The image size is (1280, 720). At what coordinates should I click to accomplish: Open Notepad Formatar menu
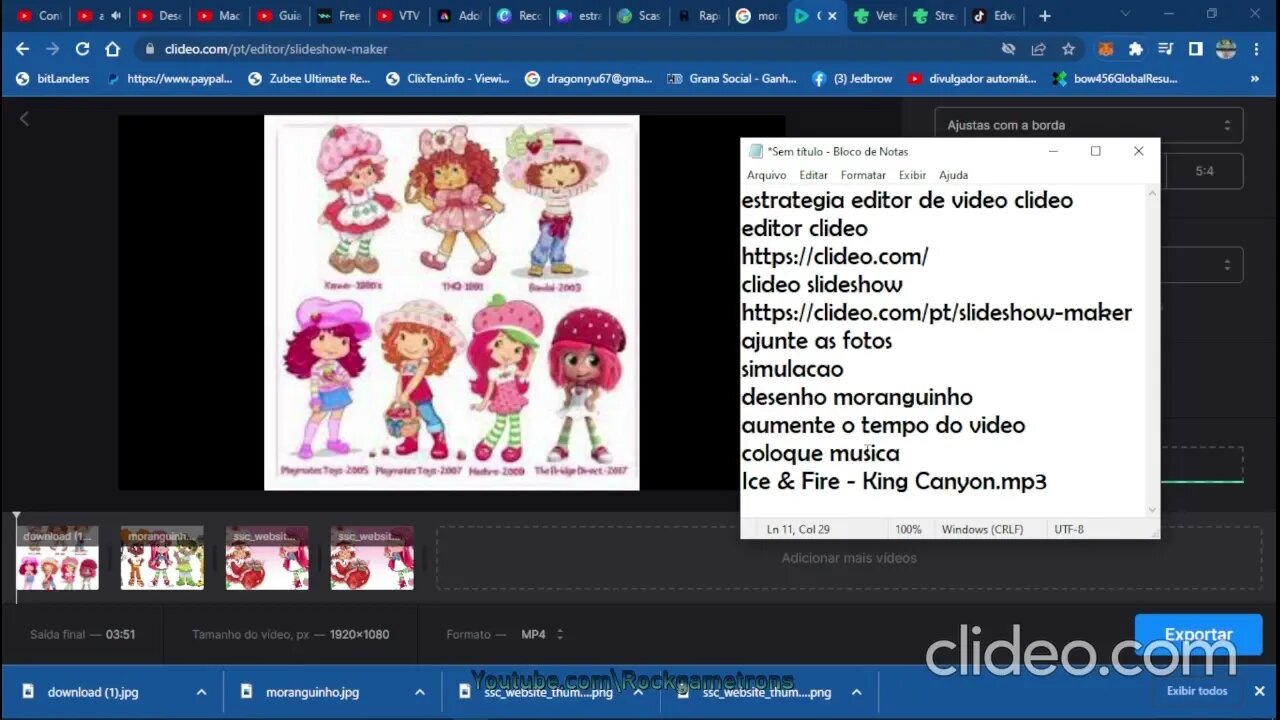coord(863,175)
